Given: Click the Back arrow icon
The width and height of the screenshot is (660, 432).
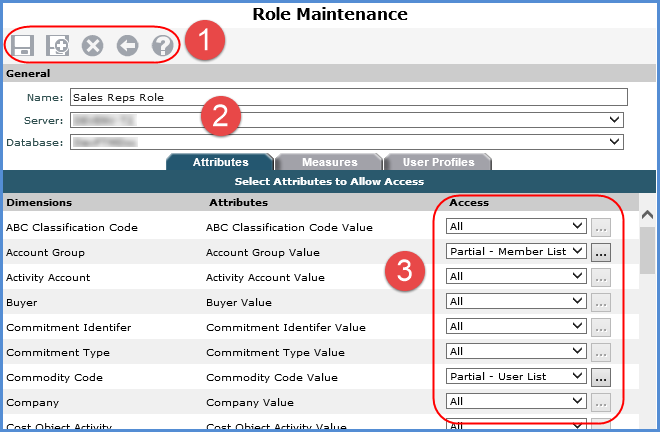Looking at the screenshot, I should coord(127,45).
